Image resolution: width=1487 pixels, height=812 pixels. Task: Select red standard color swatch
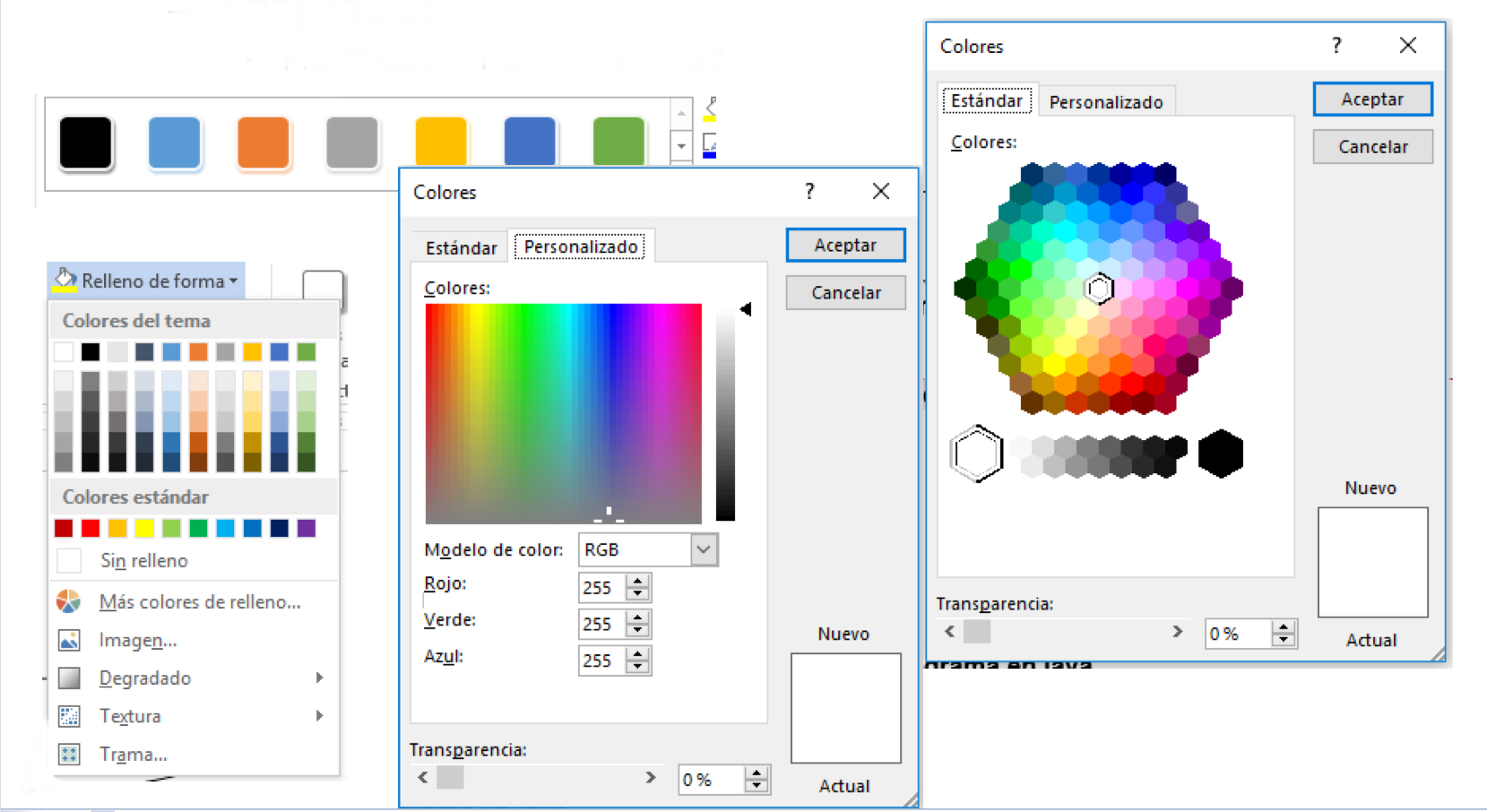(91, 528)
